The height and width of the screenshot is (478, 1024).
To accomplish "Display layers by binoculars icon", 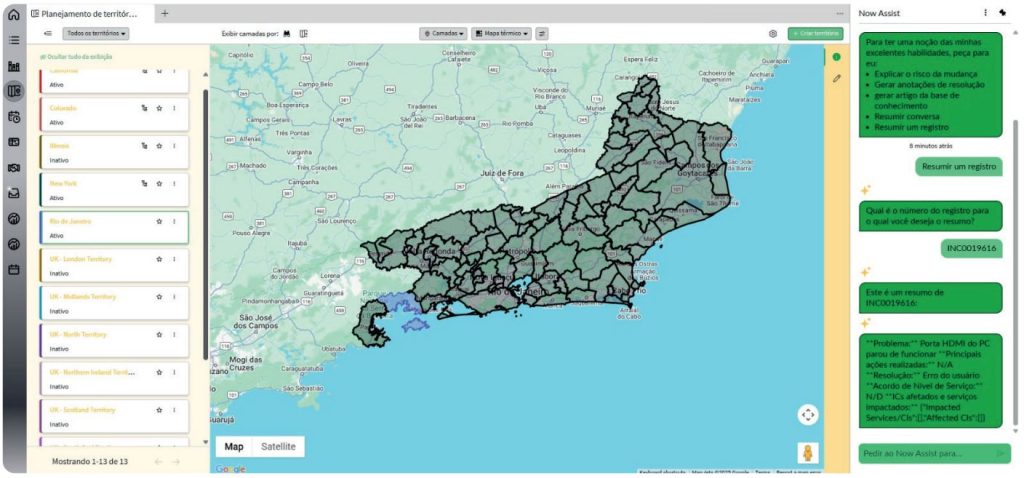I will 287,33.
